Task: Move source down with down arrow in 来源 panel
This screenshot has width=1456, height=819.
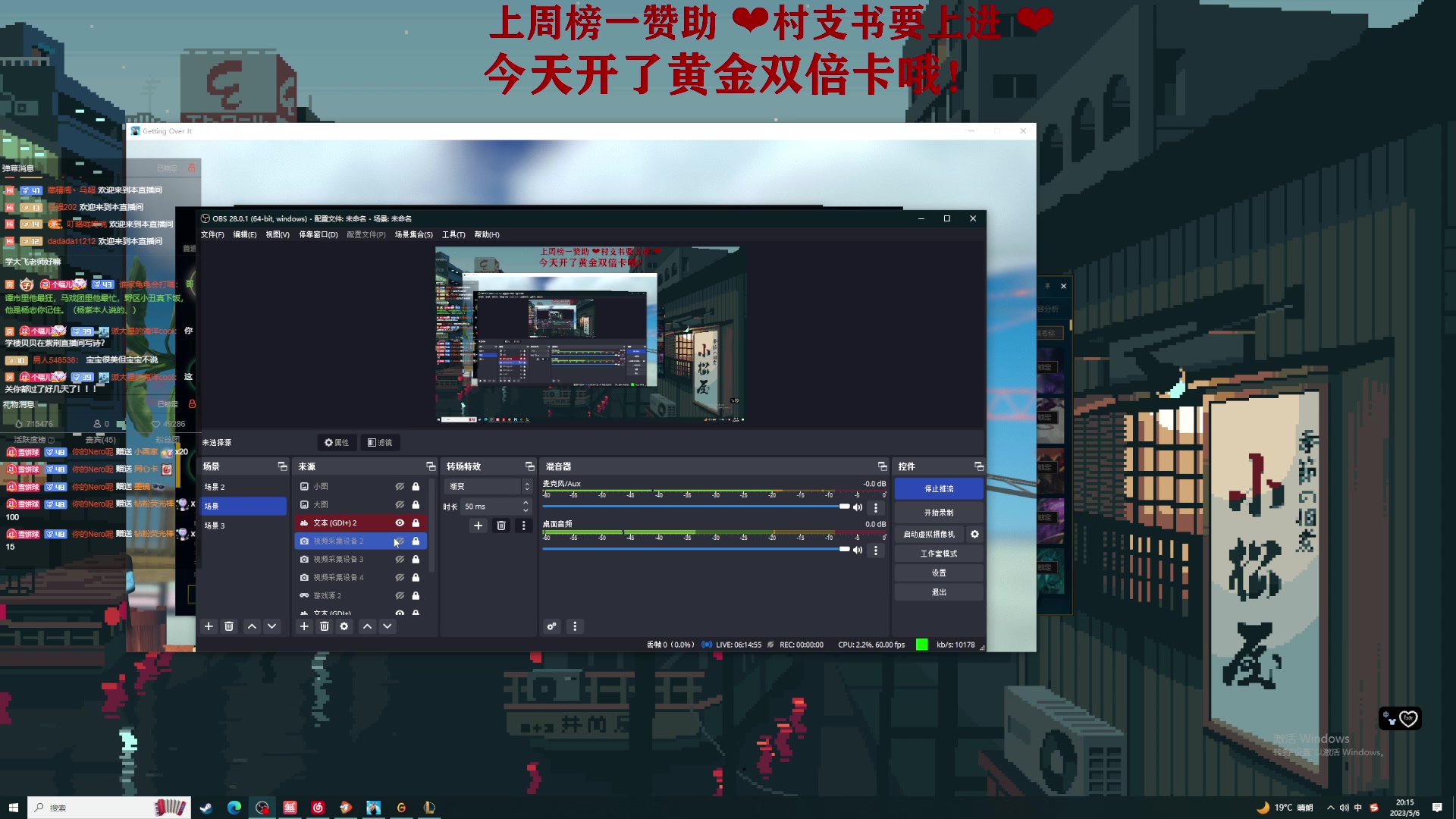Action: point(388,626)
